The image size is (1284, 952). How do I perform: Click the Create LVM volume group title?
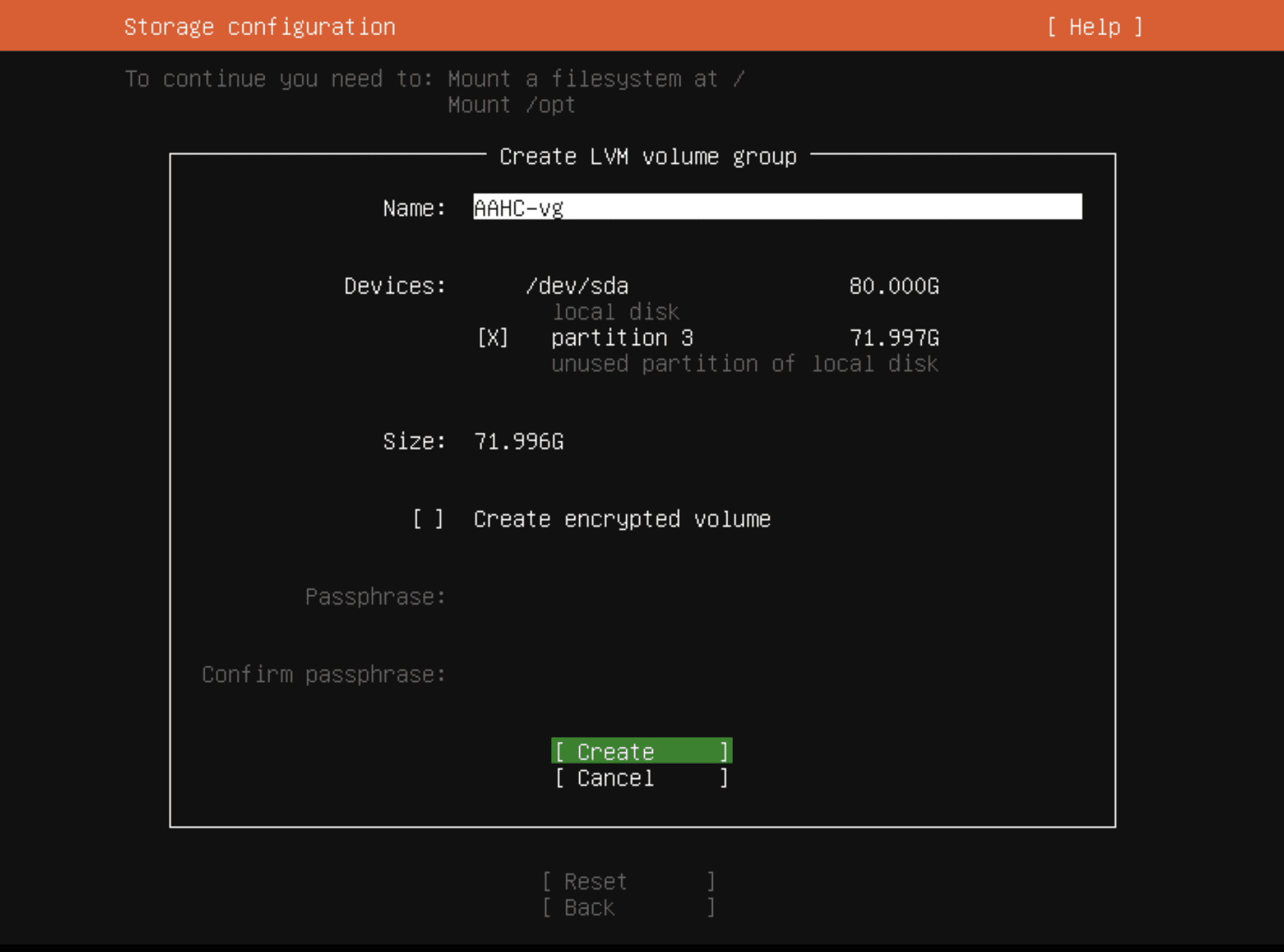click(x=648, y=157)
